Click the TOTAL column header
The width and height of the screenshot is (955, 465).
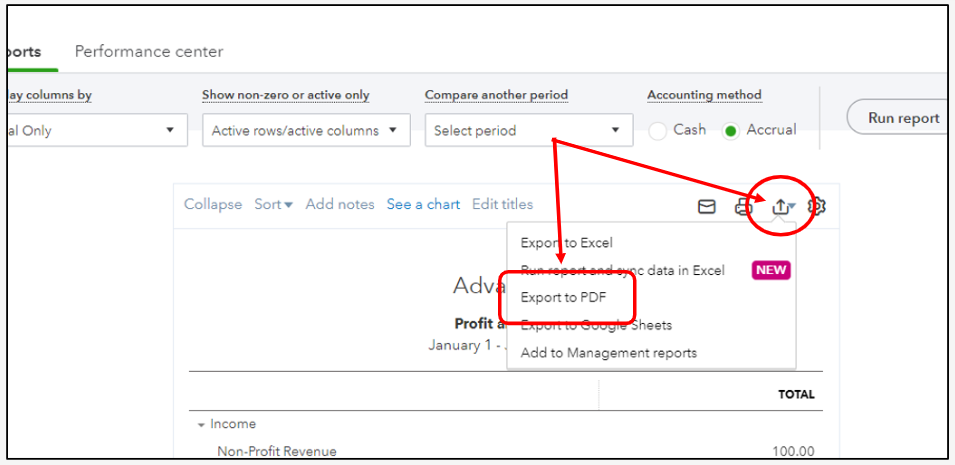[796, 394]
